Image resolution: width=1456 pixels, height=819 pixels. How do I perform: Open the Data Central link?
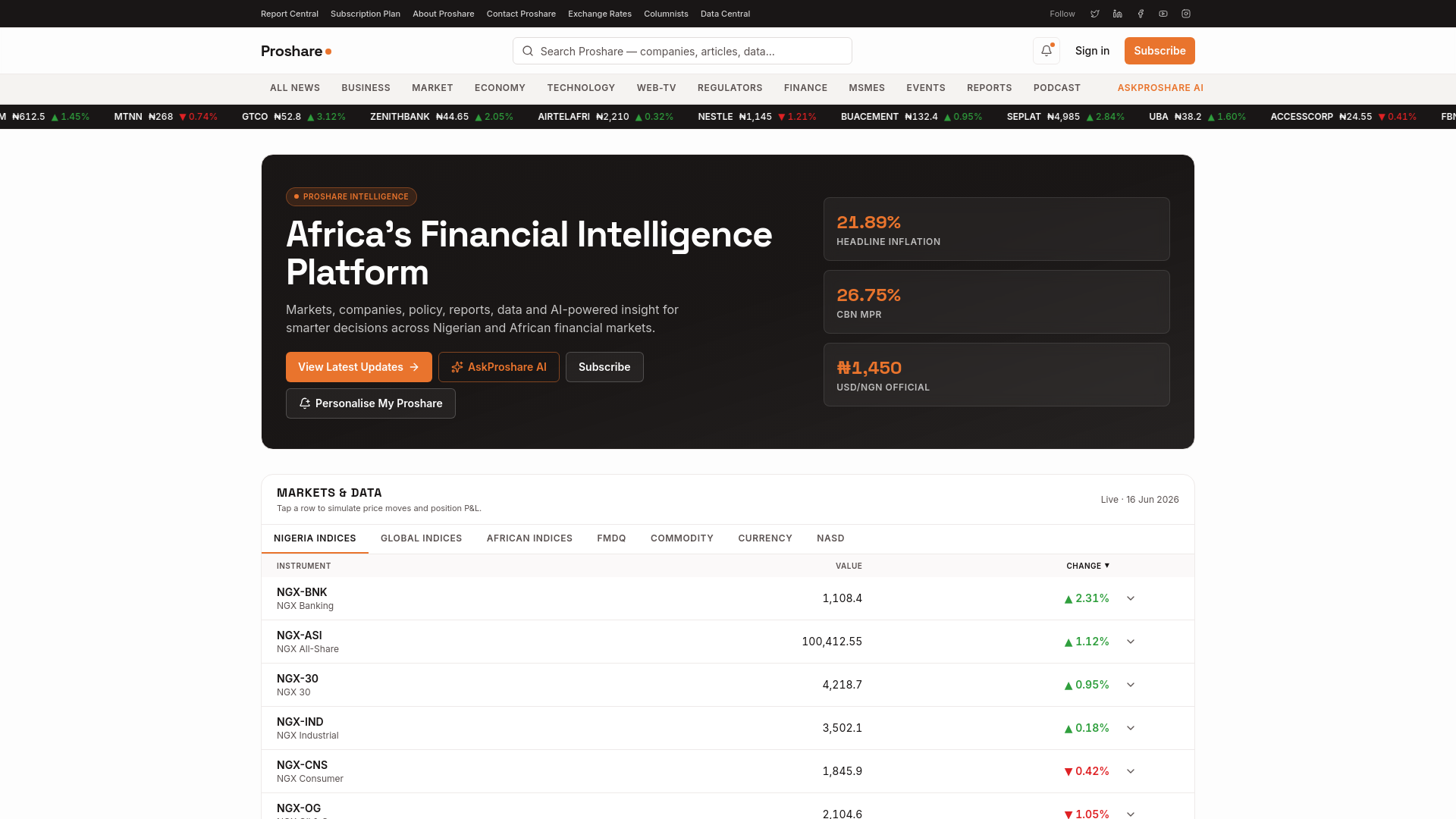click(x=725, y=14)
